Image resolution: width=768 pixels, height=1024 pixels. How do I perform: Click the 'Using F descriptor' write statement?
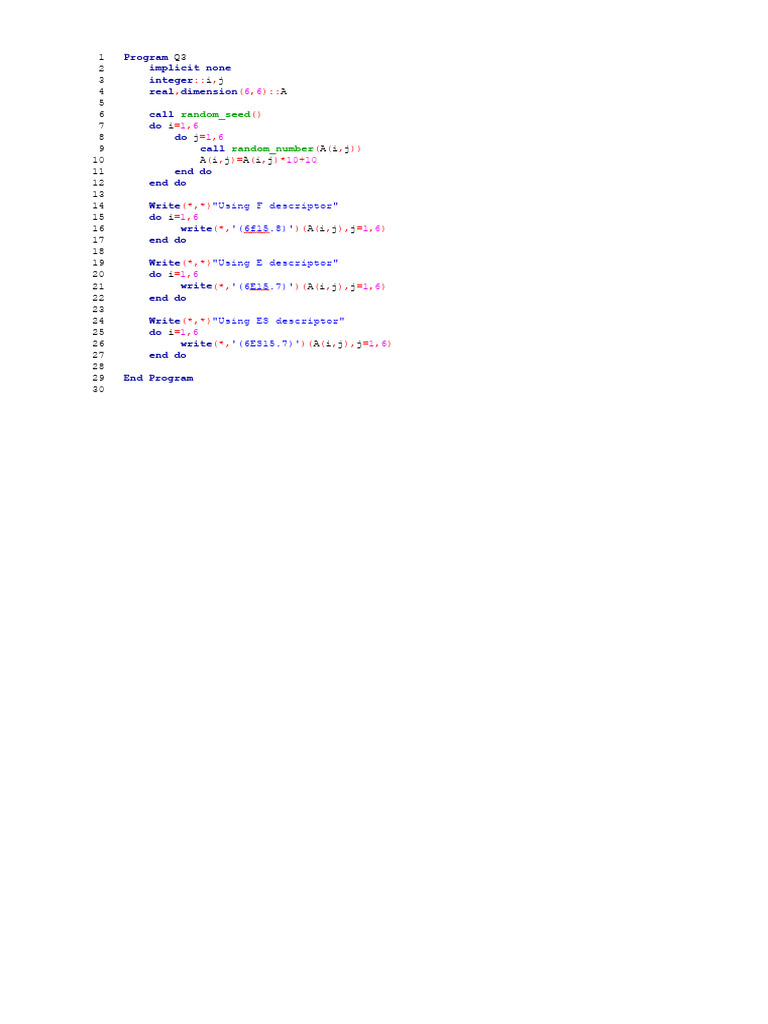click(x=244, y=206)
